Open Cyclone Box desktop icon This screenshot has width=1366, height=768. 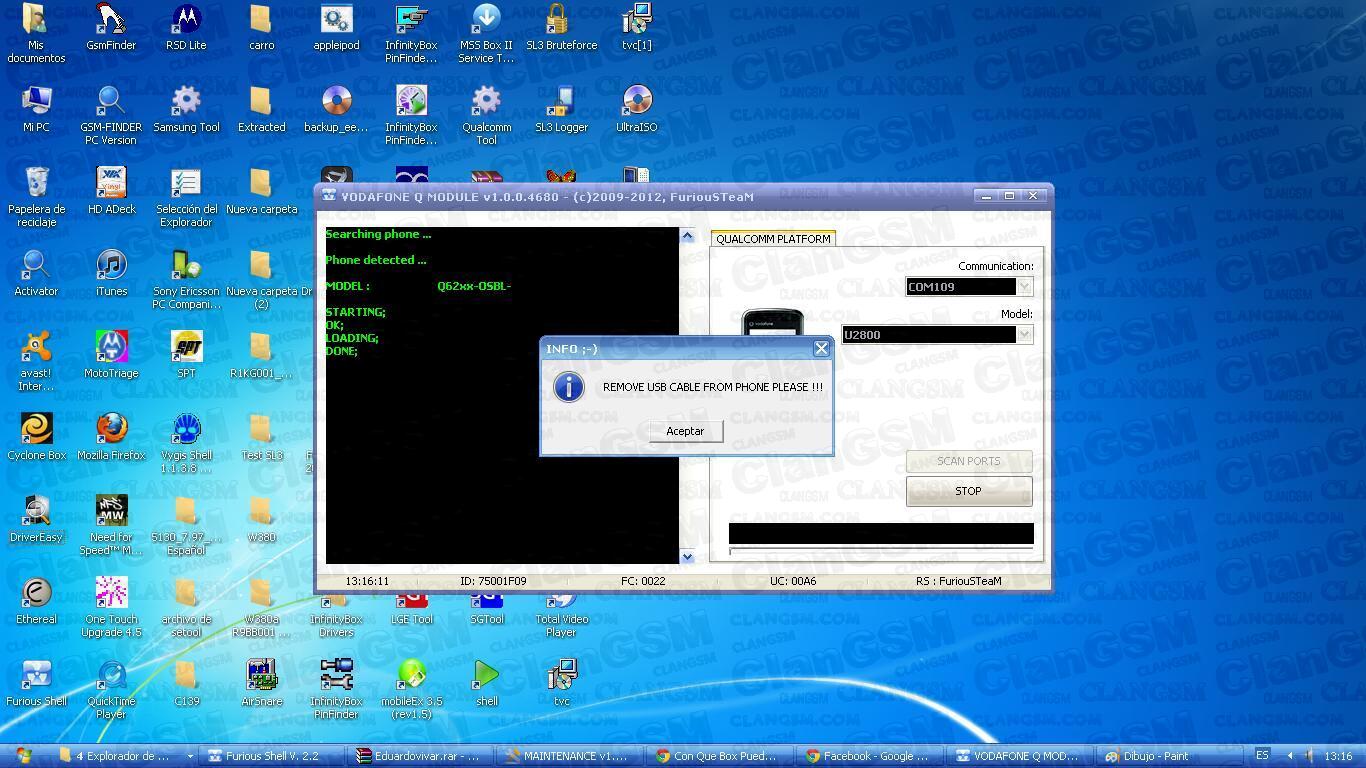point(36,438)
